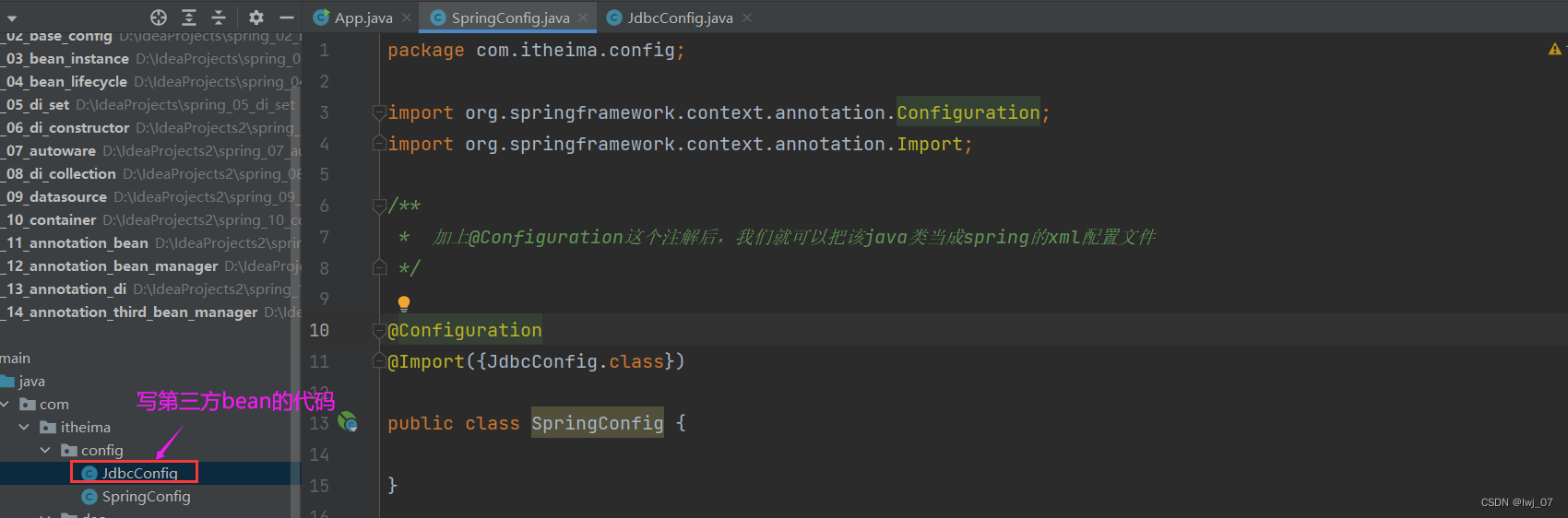
Task: Click the config package folder icon
Action: coord(69,450)
